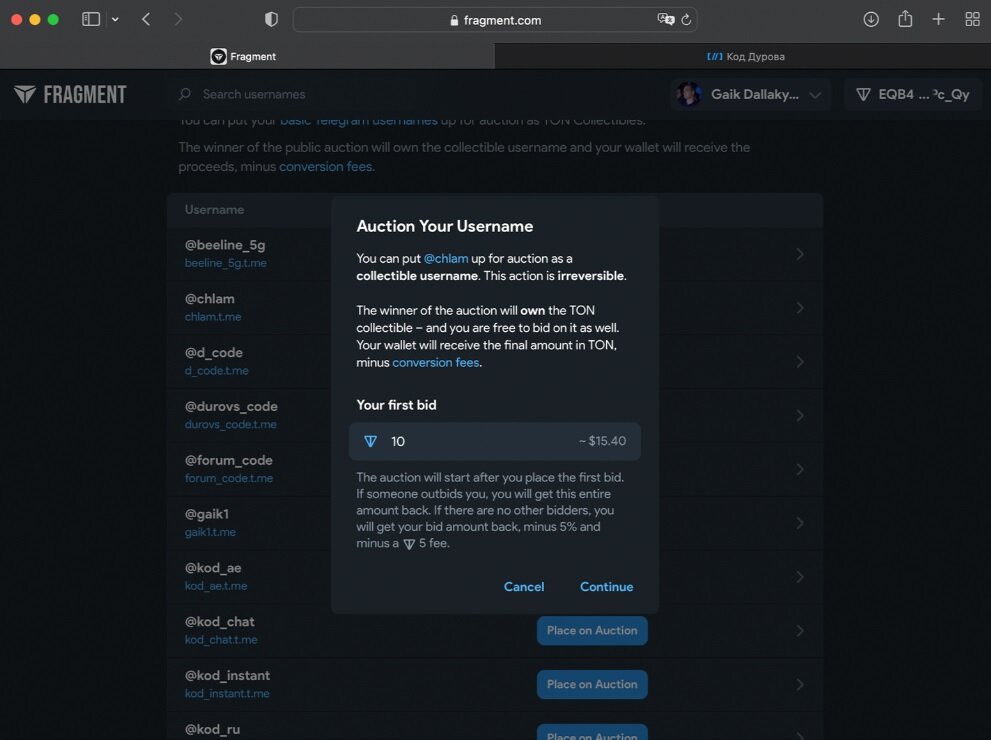Open the @beeline_5g row chevron
The width and height of the screenshot is (991, 740).
click(800, 254)
